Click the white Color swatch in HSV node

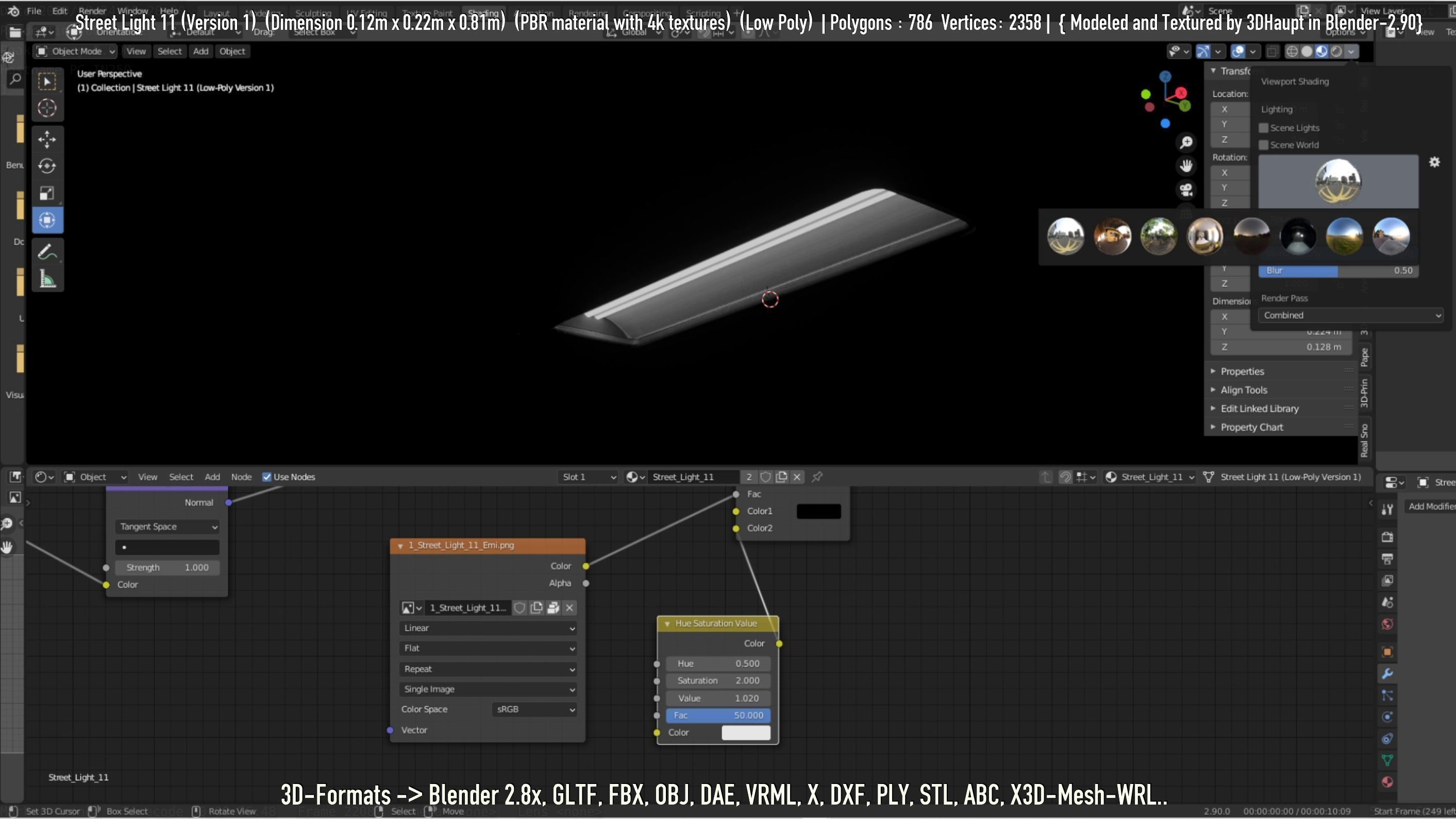coord(745,732)
